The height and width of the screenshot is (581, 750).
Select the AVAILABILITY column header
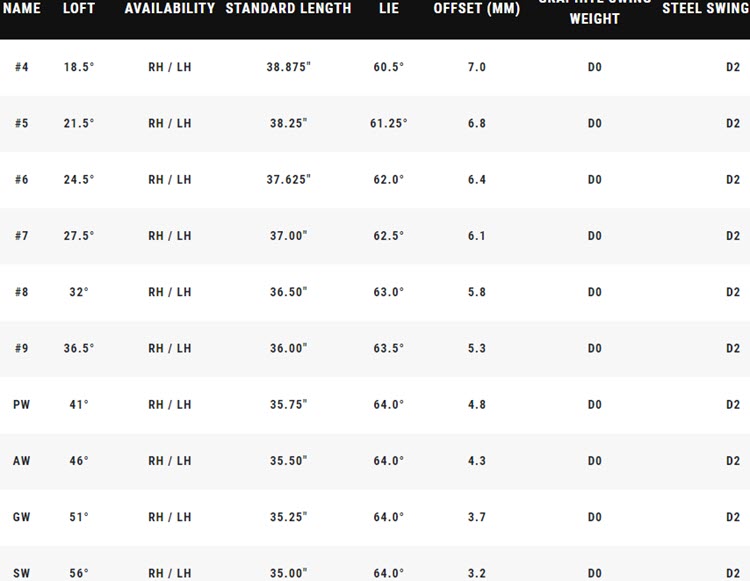[169, 8]
